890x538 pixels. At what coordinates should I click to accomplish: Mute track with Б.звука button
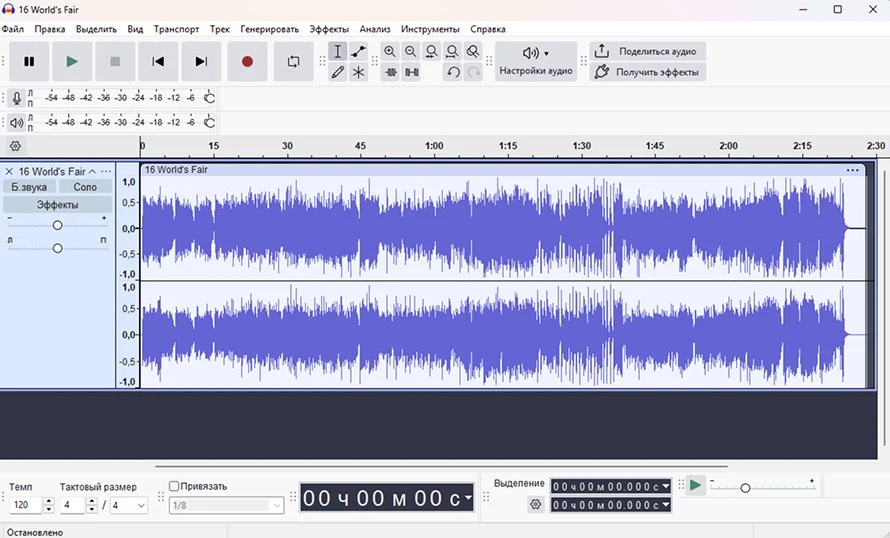click(29, 187)
